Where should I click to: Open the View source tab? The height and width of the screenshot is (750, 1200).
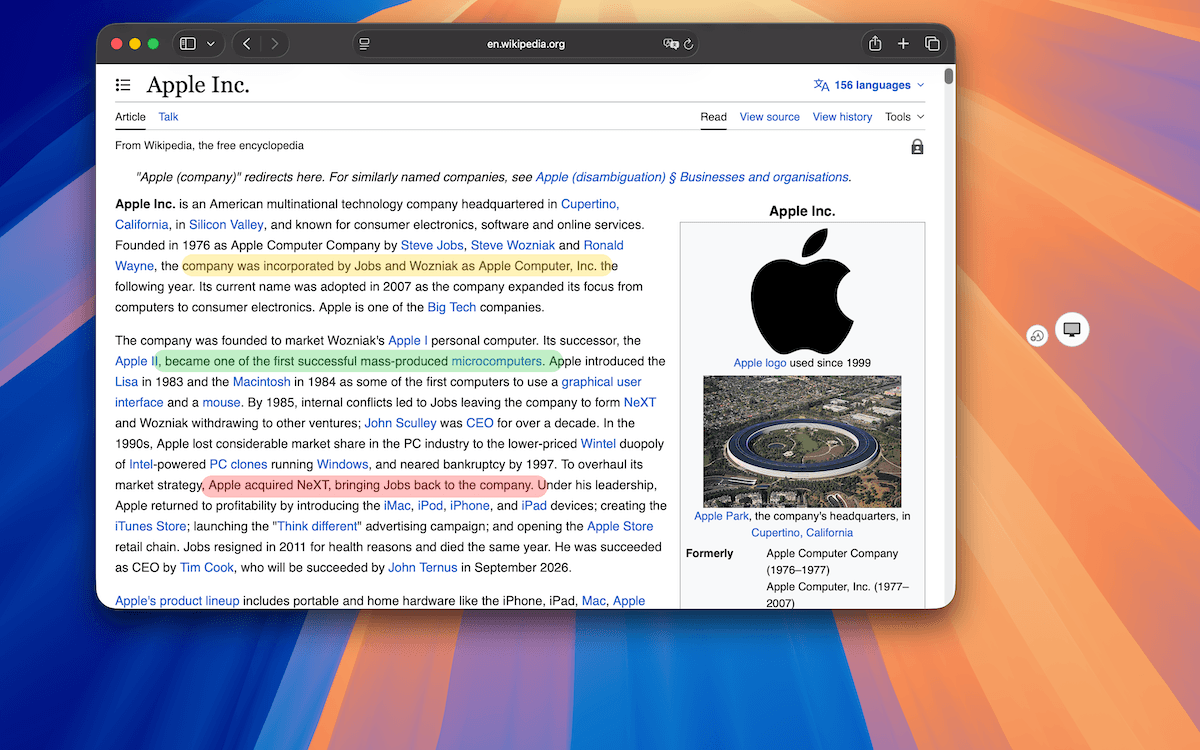point(770,117)
